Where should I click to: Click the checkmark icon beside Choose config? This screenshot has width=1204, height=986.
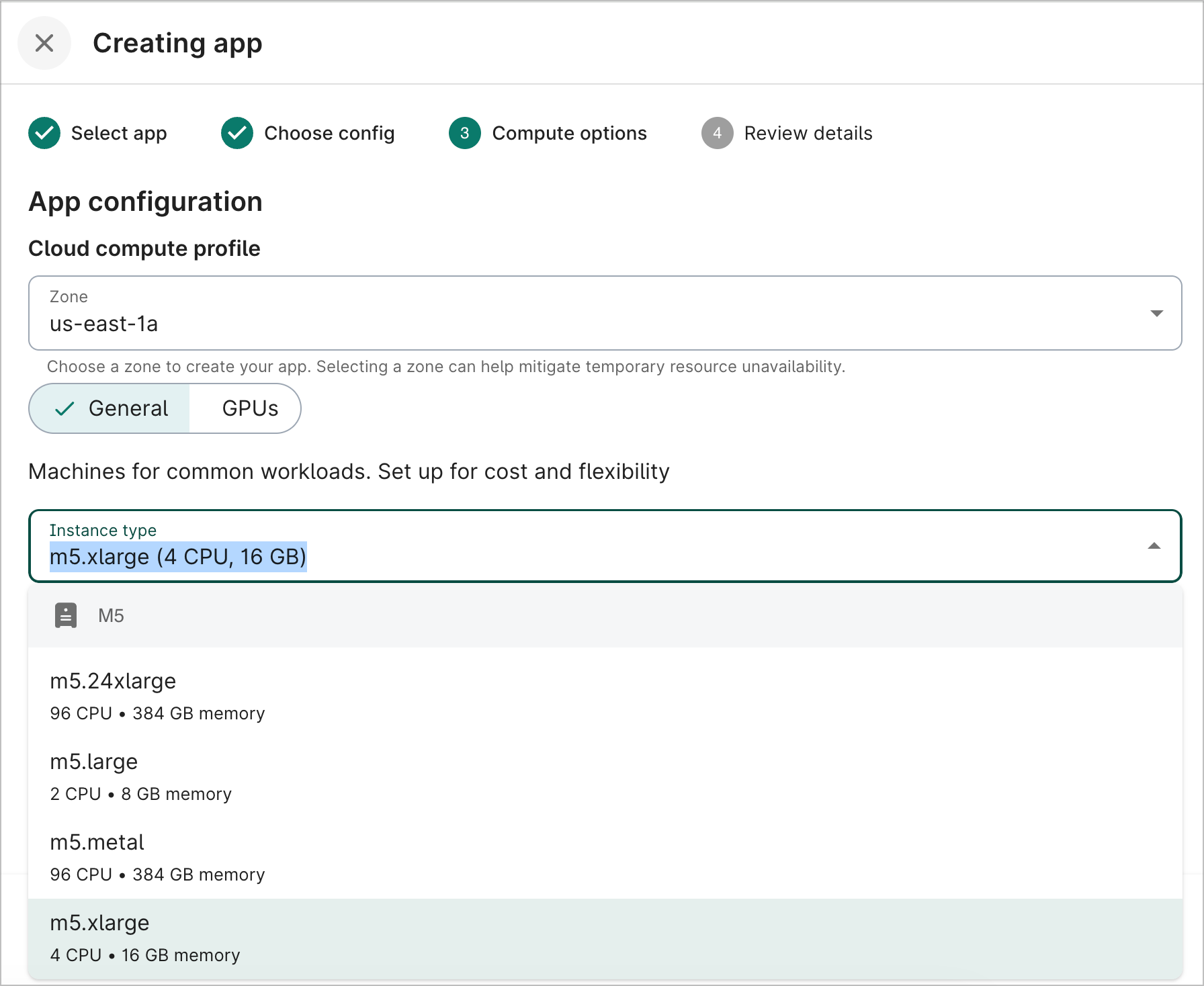(236, 133)
